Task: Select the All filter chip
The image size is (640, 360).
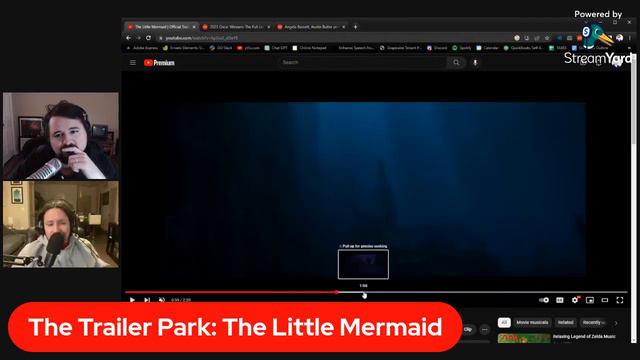Action: click(504, 322)
